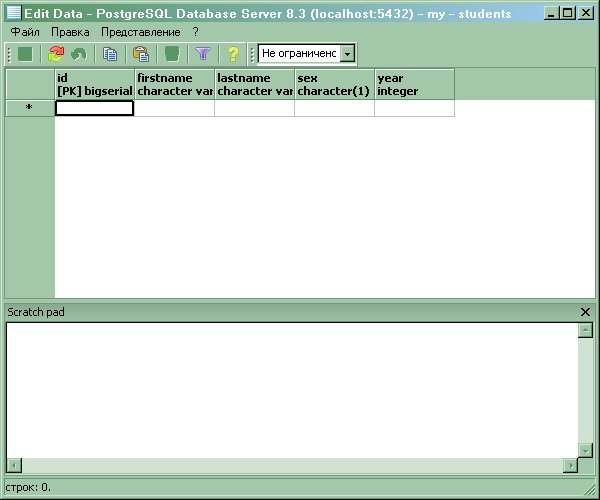The width and height of the screenshot is (600, 500).
Task: Open the filter funnel icon
Action: [203, 54]
